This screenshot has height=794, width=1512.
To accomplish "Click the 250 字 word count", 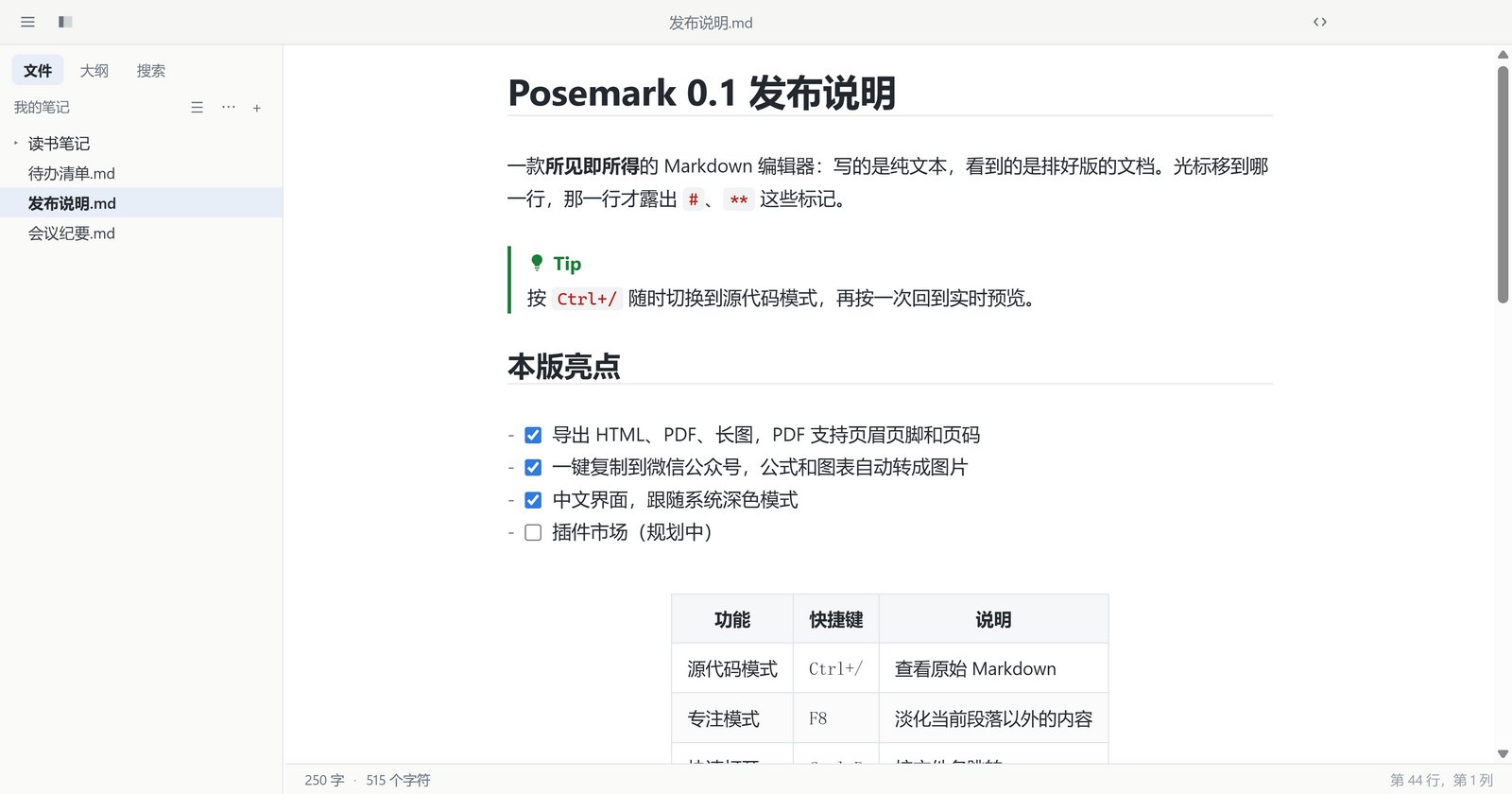I will coord(324,780).
